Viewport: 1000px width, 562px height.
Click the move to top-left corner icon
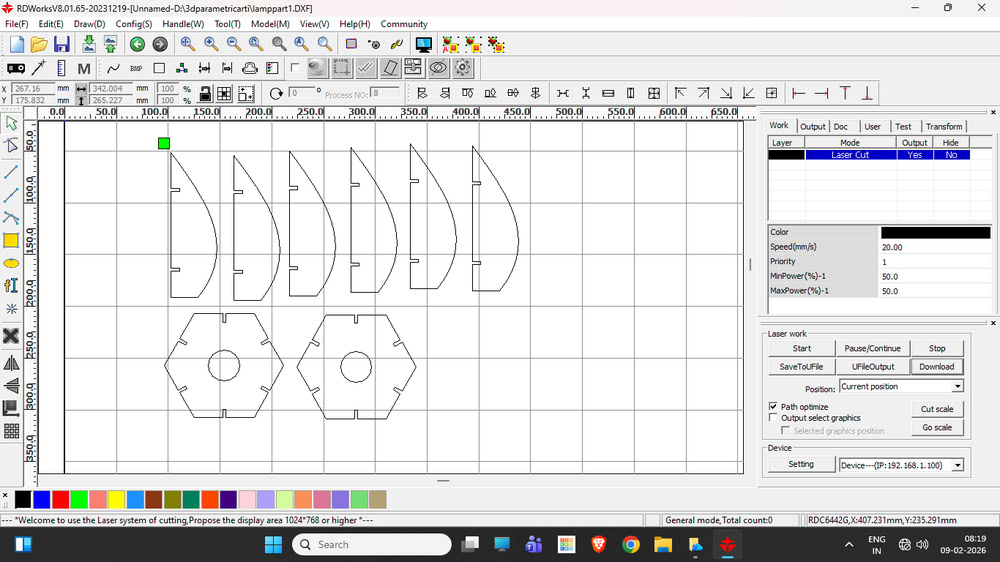[x=680, y=93]
